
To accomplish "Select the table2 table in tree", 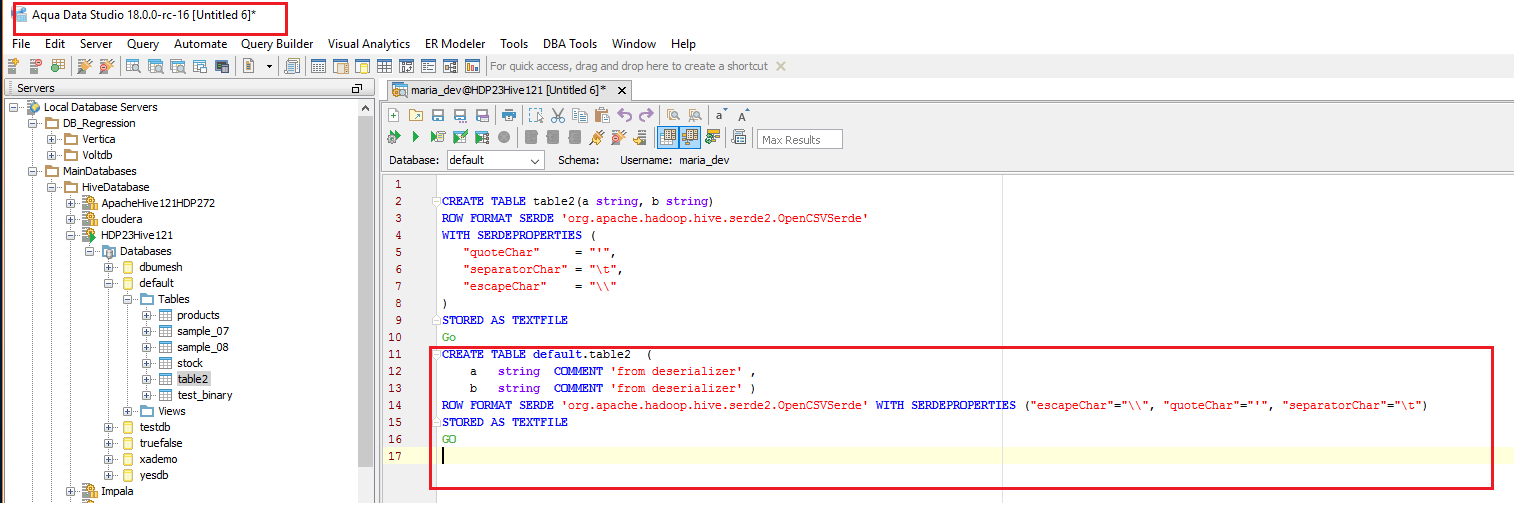I will coord(193,379).
